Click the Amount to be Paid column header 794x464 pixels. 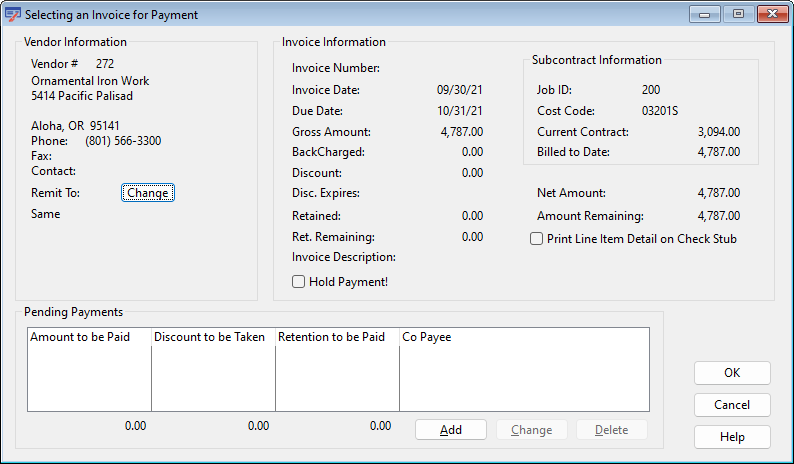pos(89,338)
